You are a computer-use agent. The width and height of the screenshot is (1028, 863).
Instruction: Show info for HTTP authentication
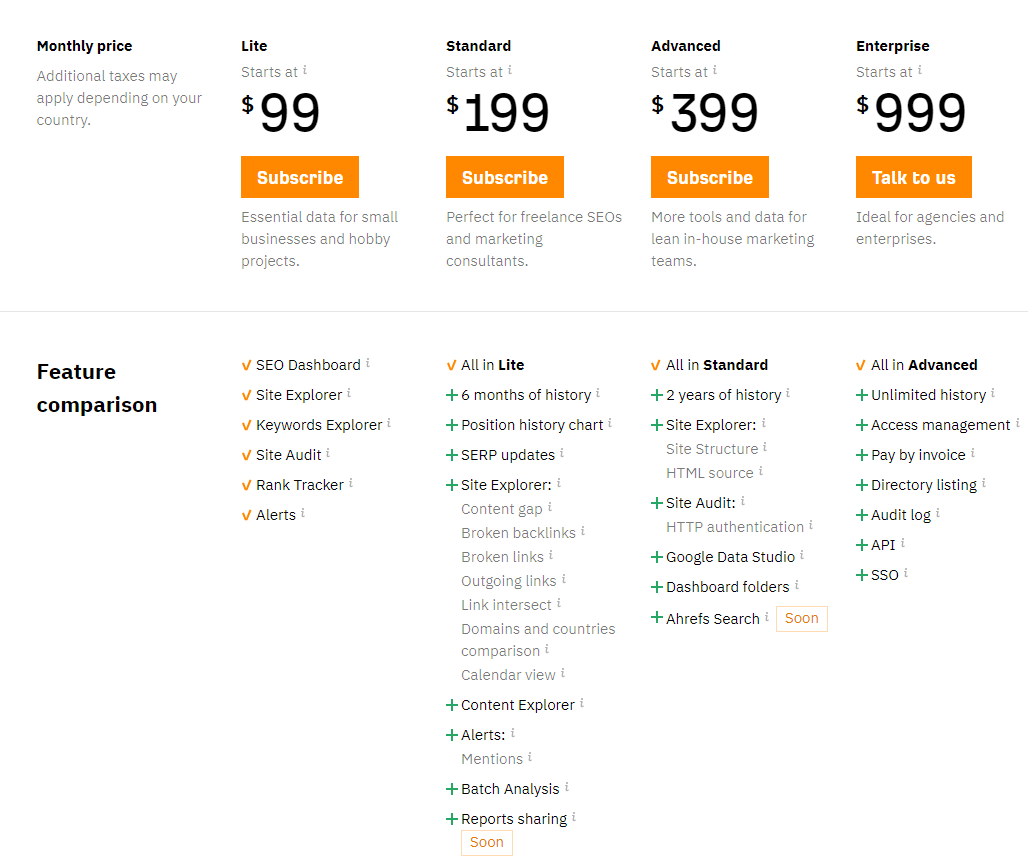(811, 525)
